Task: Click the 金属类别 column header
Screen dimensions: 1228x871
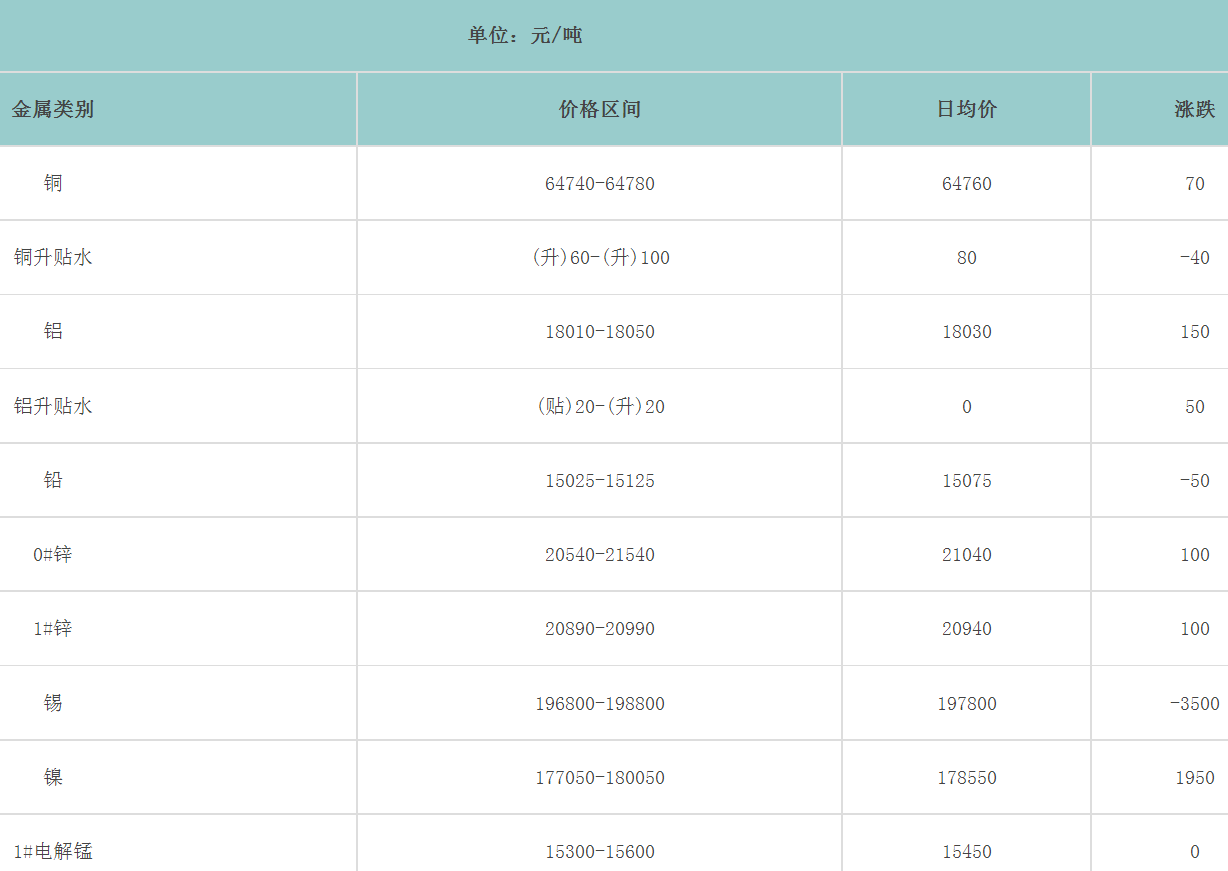Action: 53,109
